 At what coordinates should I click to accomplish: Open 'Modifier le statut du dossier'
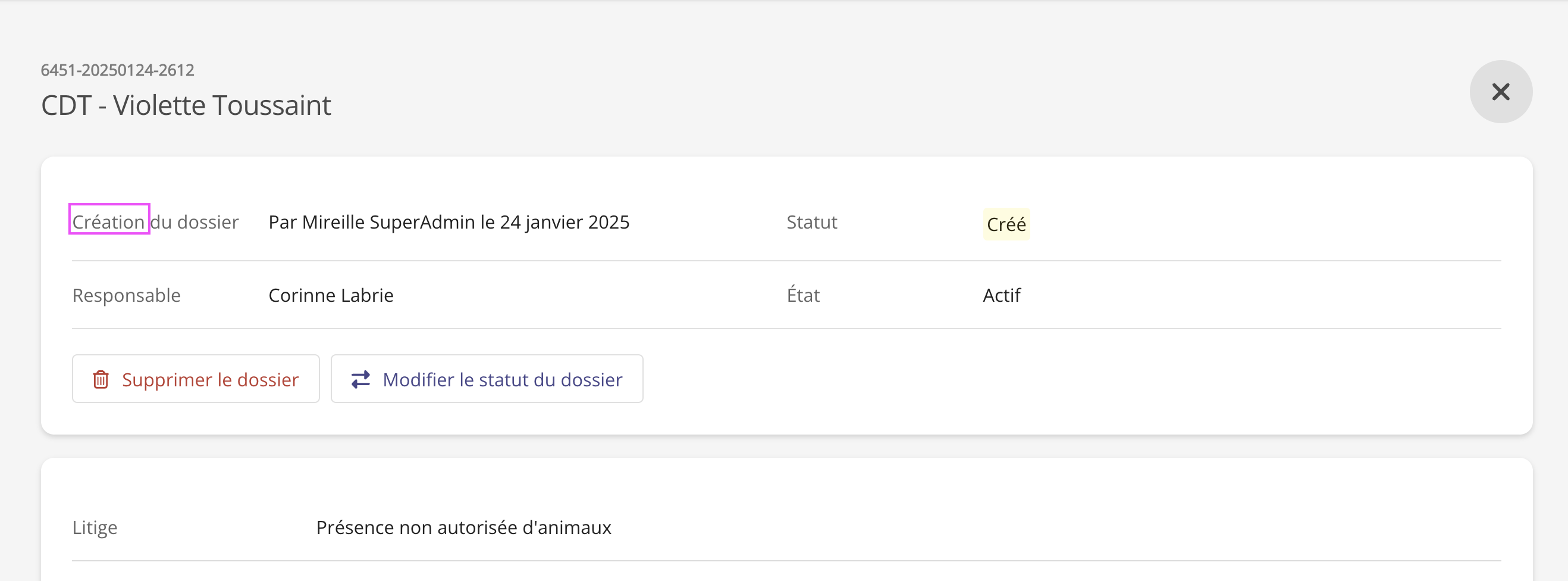click(x=501, y=379)
